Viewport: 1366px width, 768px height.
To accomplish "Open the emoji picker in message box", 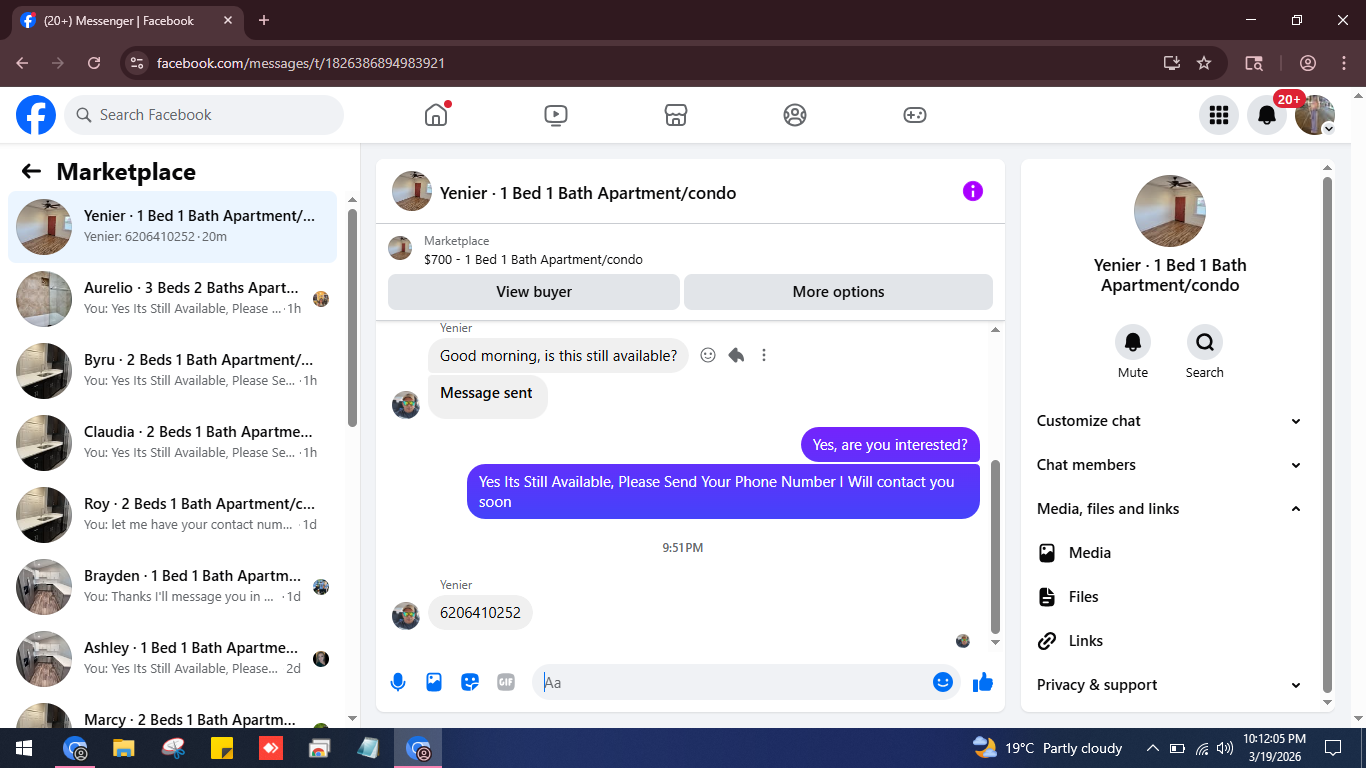I will click(x=942, y=682).
